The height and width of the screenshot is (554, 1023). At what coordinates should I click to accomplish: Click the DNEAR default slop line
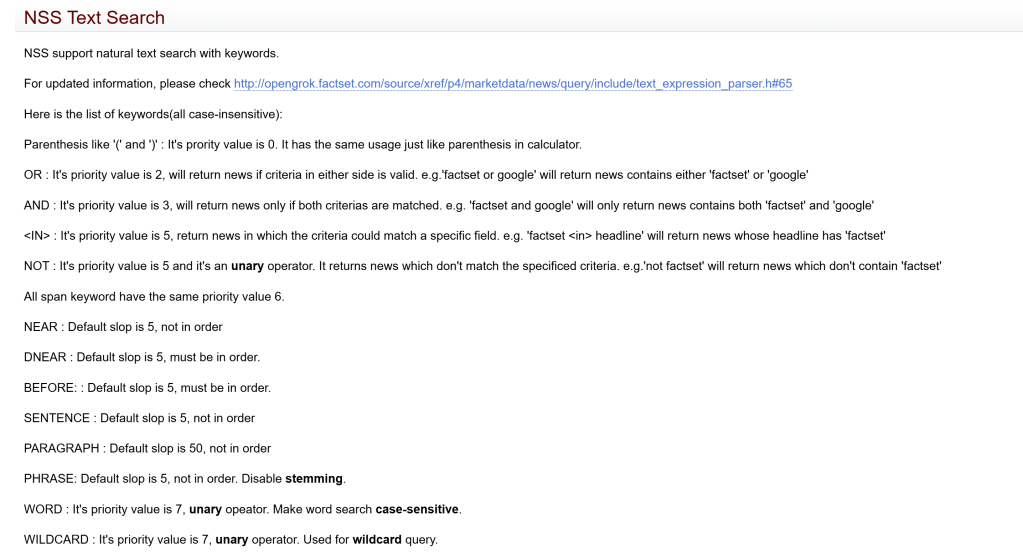tap(142, 357)
